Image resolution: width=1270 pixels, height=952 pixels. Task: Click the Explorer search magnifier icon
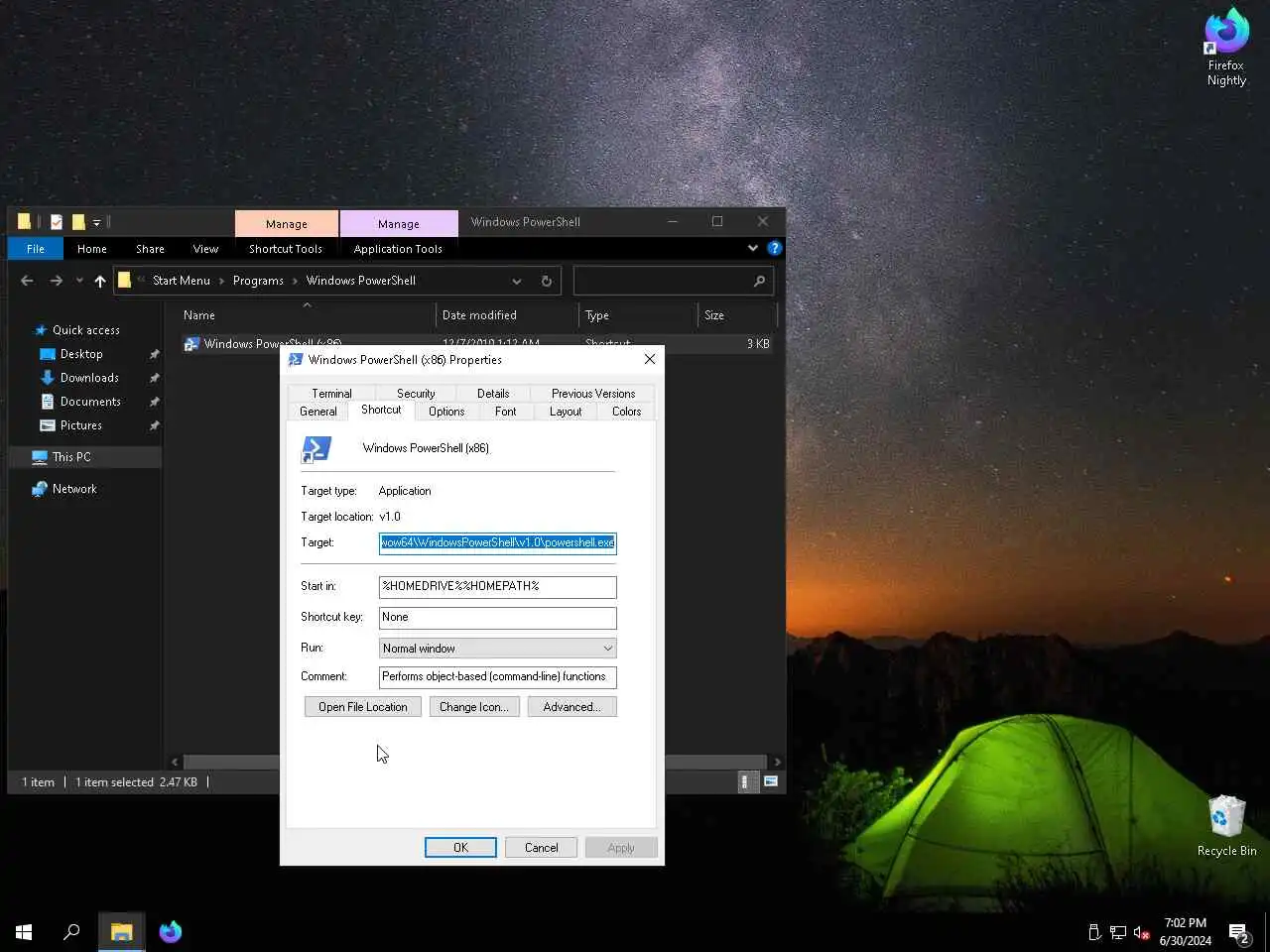coord(759,281)
